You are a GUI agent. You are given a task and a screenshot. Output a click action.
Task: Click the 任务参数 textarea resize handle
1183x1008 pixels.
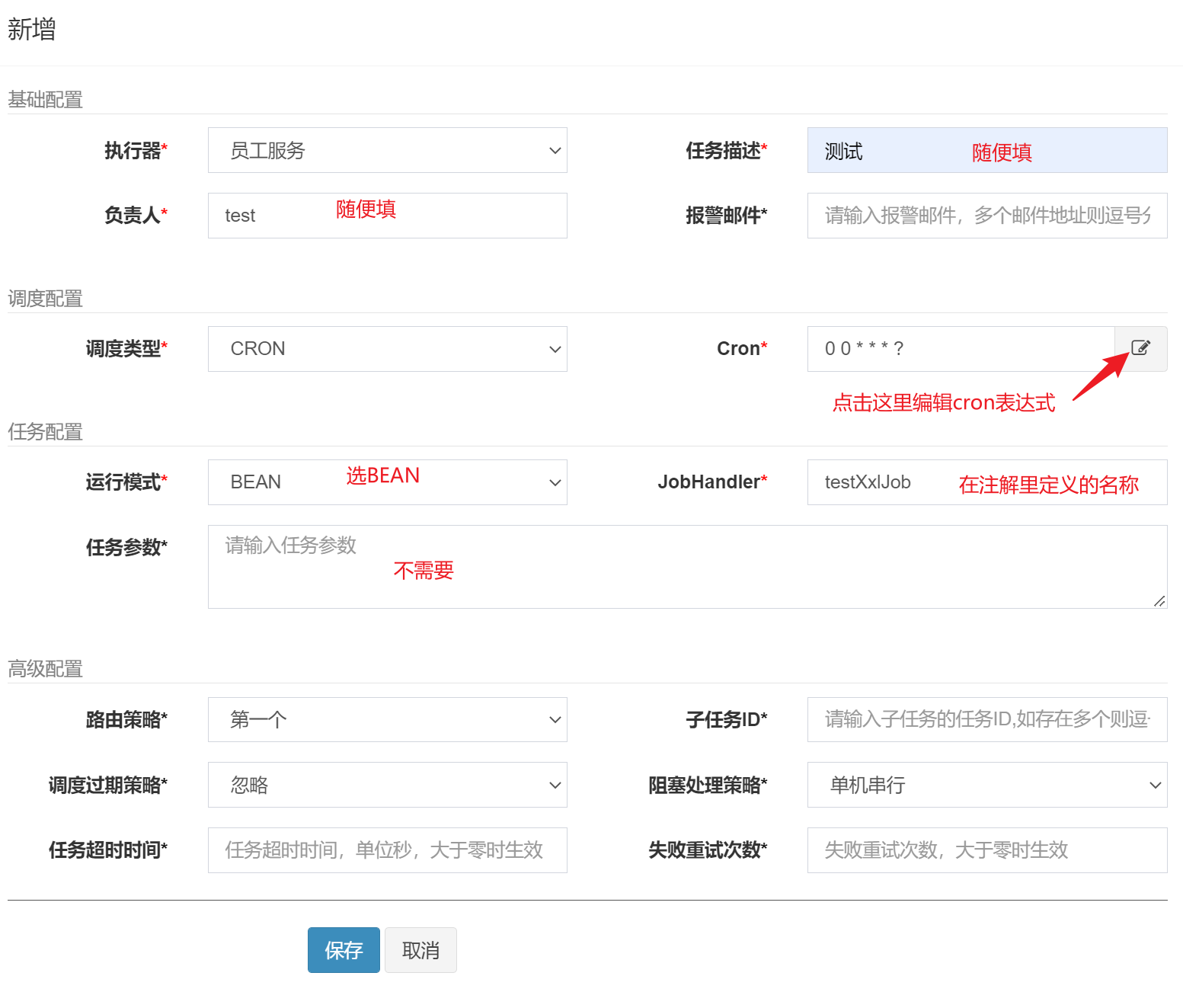pyautogui.click(x=1159, y=602)
